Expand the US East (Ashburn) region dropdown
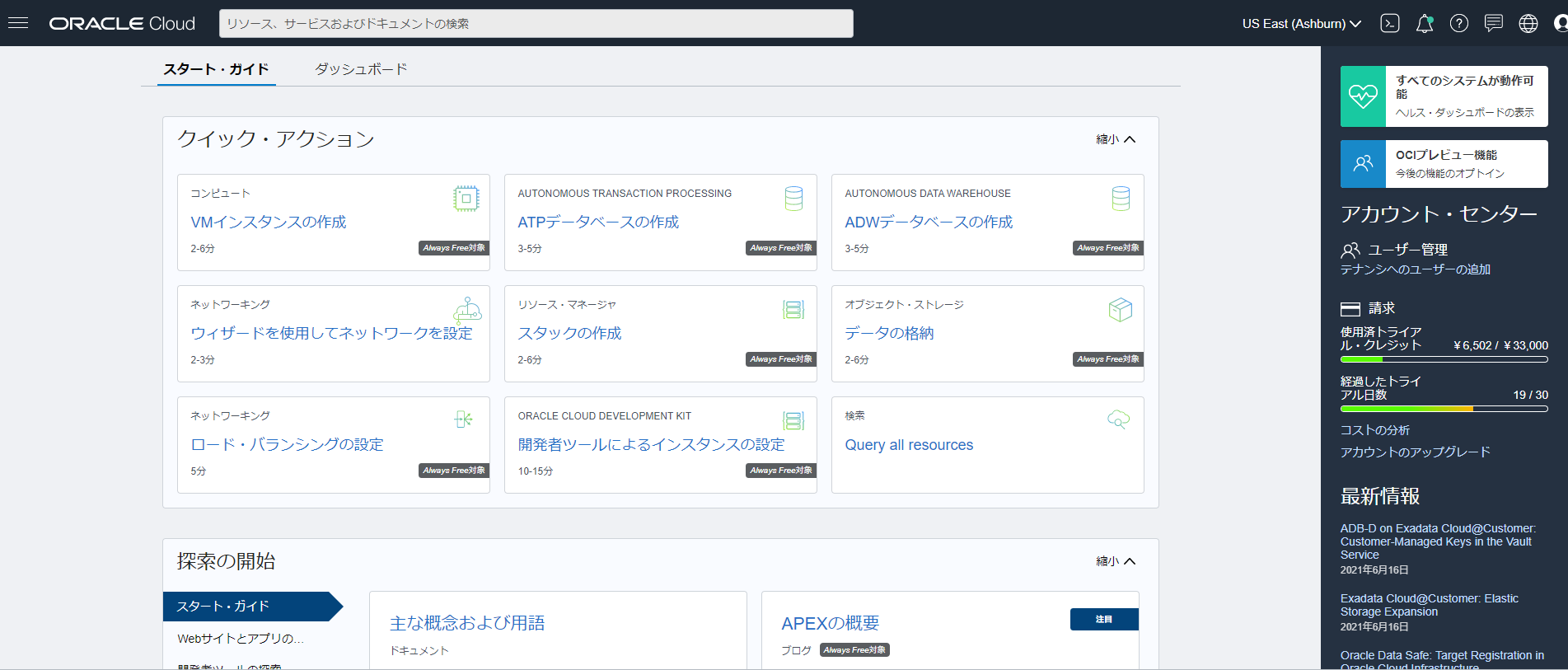This screenshot has width=1568, height=670. coord(1301,23)
